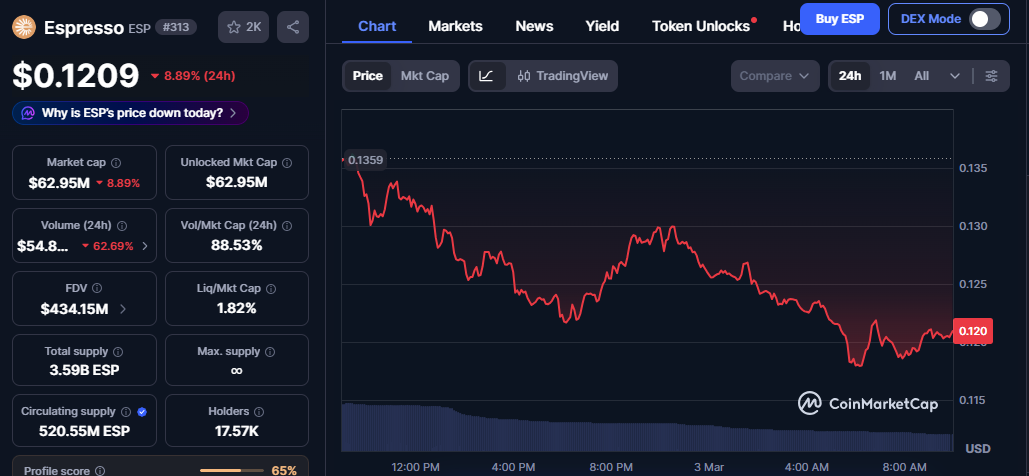Expand FDV details chevron
The height and width of the screenshot is (476, 1029).
click(123, 308)
